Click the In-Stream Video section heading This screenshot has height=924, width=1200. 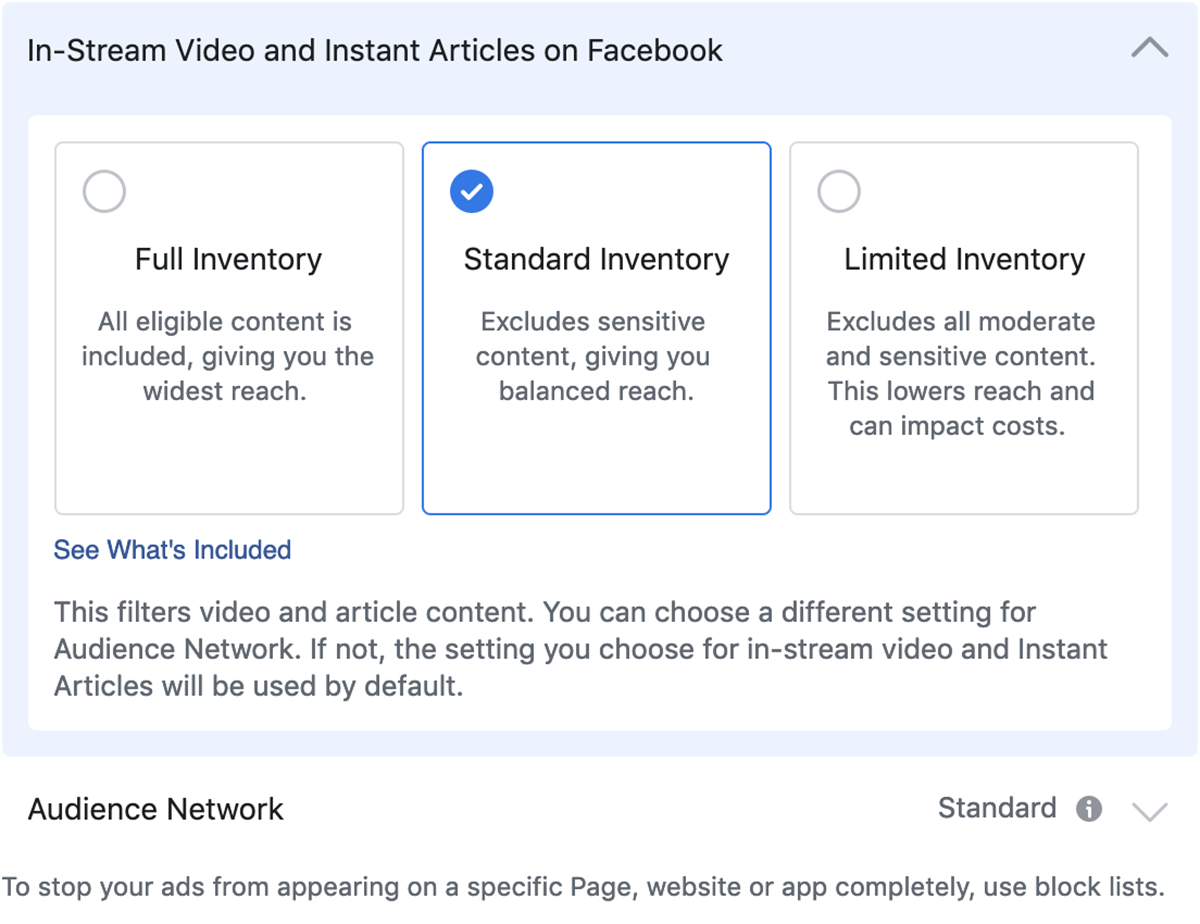tap(374, 50)
